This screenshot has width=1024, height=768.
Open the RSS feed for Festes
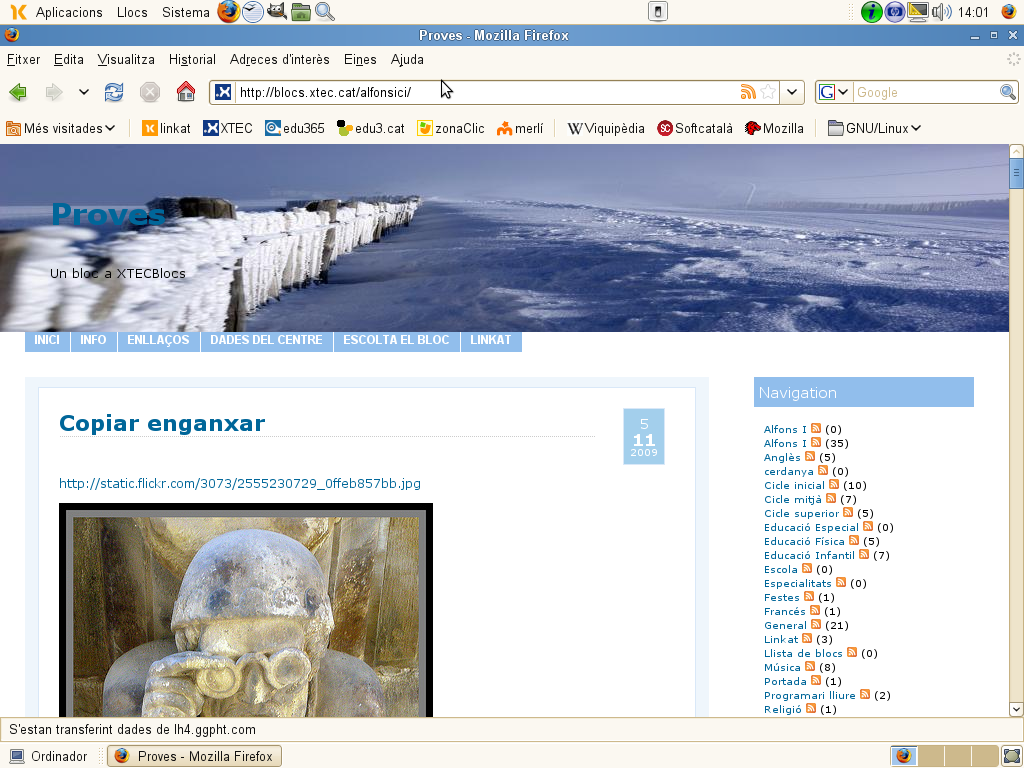[809, 596]
